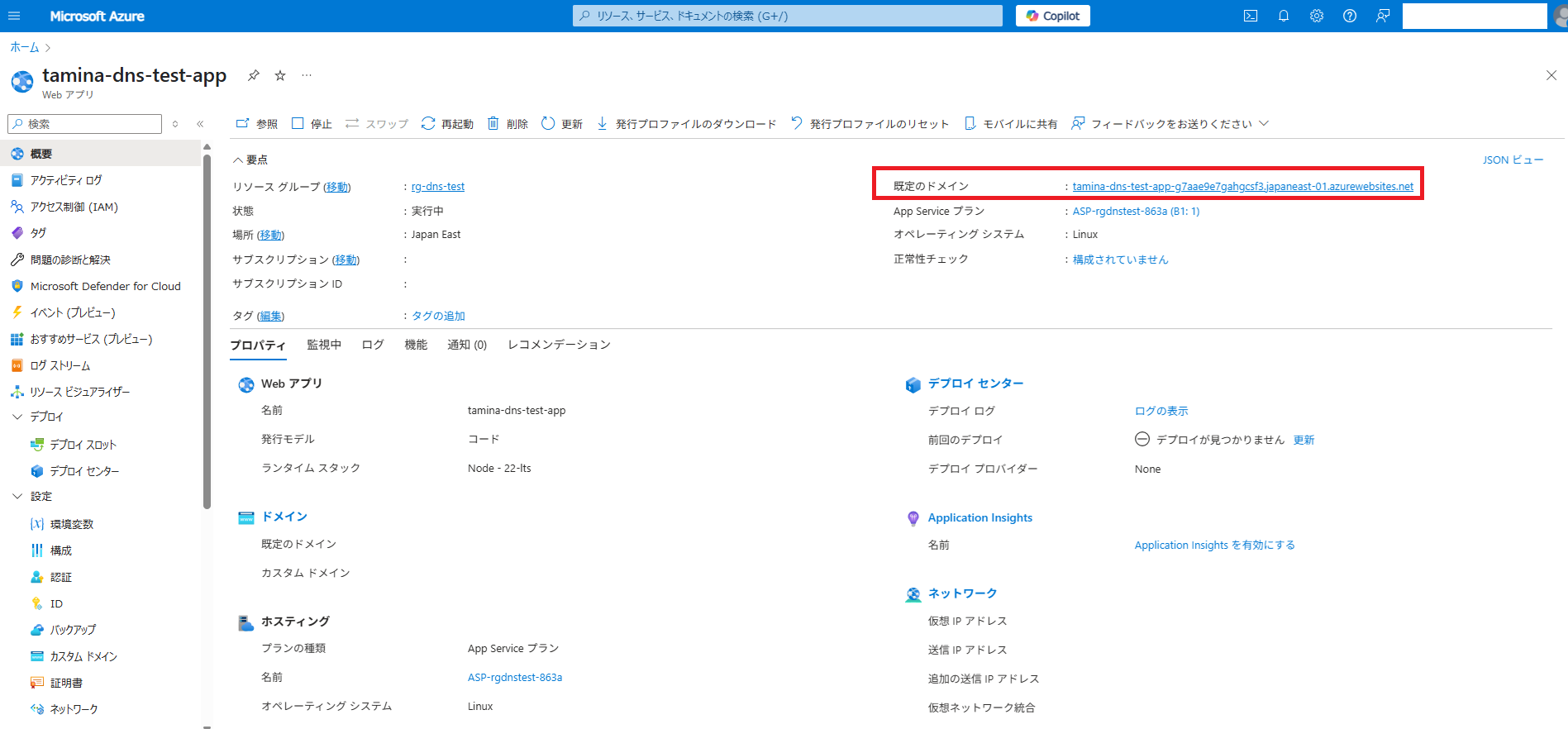The width and height of the screenshot is (1568, 729).
Task: Collapse the 設定 section in sidebar
Action: 17,496
